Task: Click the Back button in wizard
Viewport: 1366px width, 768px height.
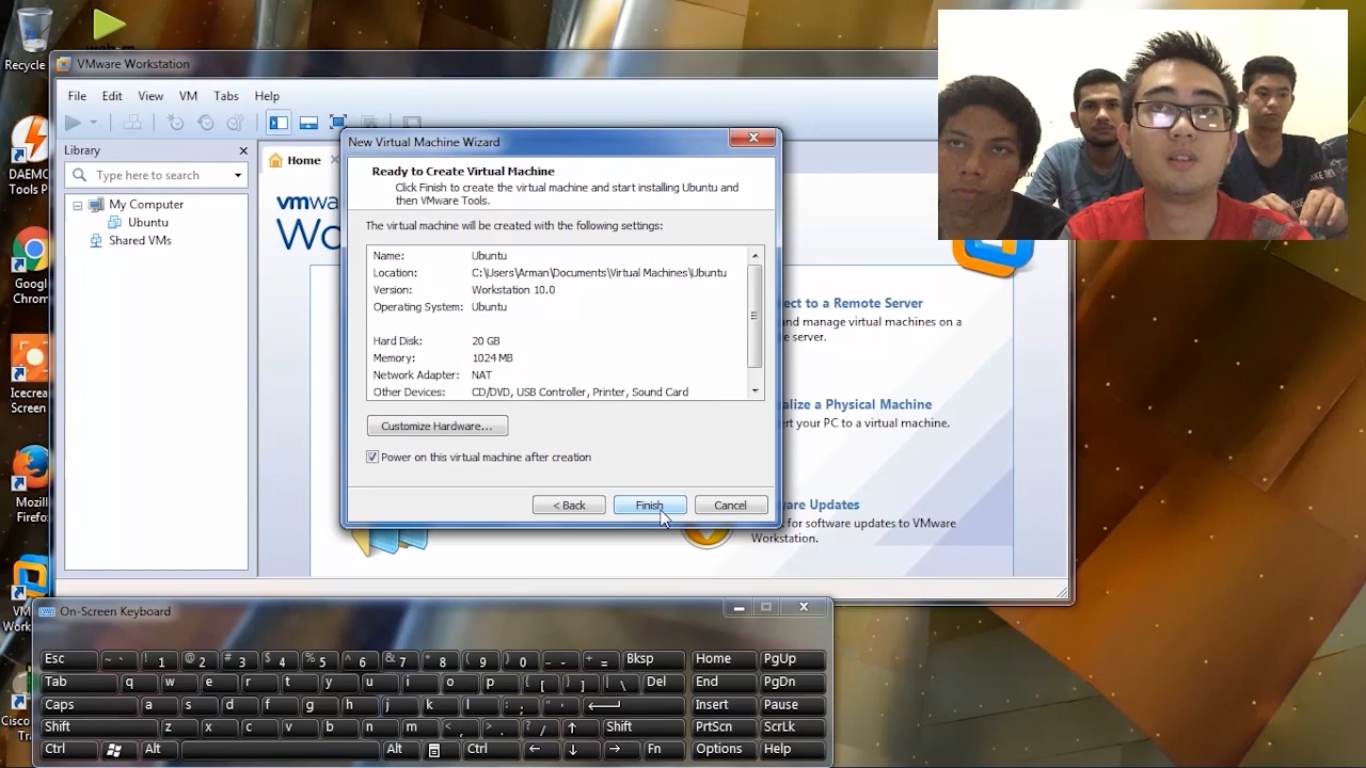Action: click(x=569, y=505)
